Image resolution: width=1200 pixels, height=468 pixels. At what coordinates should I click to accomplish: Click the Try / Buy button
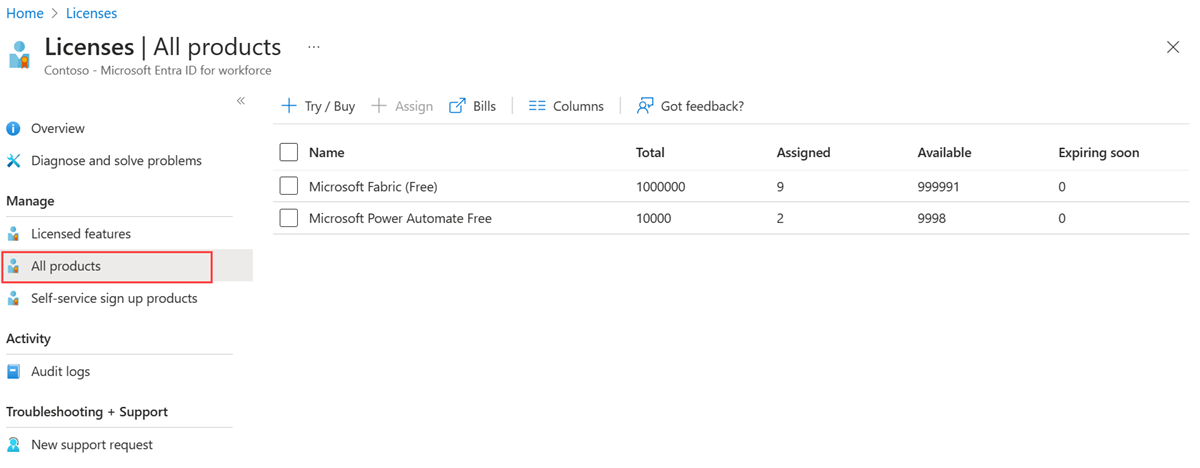(318, 106)
